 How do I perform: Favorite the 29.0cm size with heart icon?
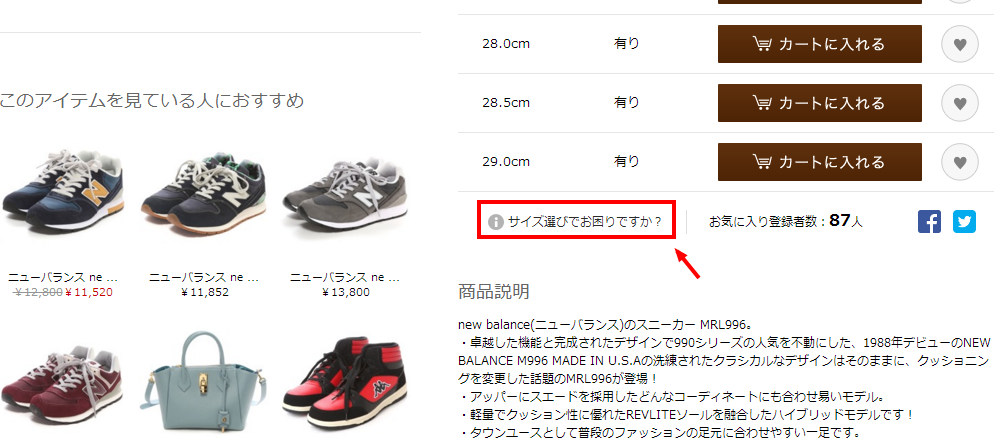point(960,162)
